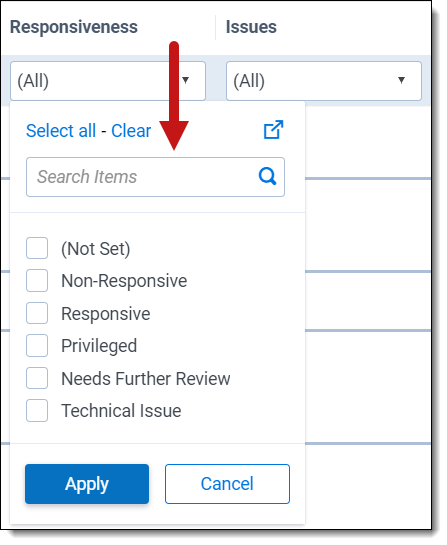Click the Clear link
The image size is (447, 545).
pyautogui.click(x=131, y=131)
